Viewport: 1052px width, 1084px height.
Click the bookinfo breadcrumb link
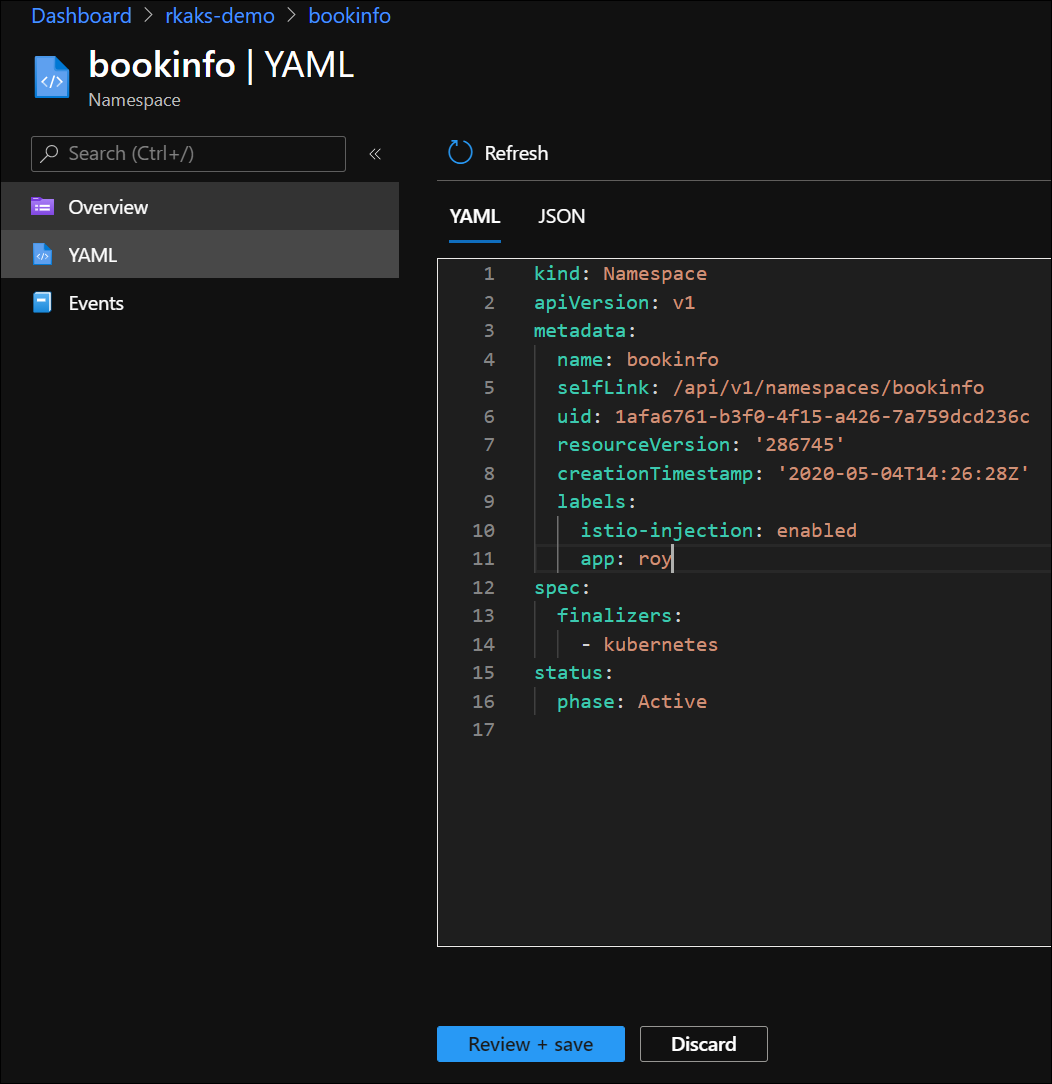[x=349, y=16]
